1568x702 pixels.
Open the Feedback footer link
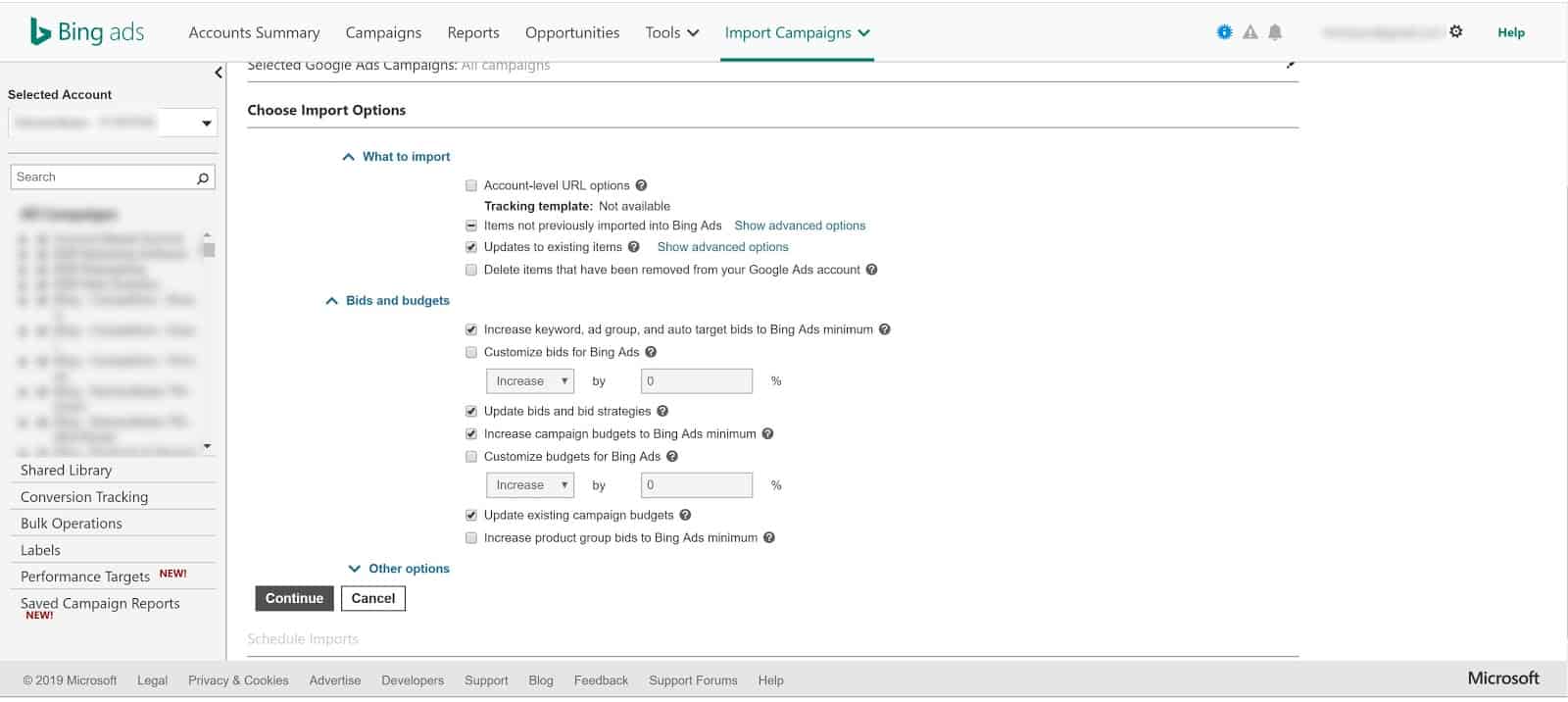pyautogui.click(x=601, y=680)
